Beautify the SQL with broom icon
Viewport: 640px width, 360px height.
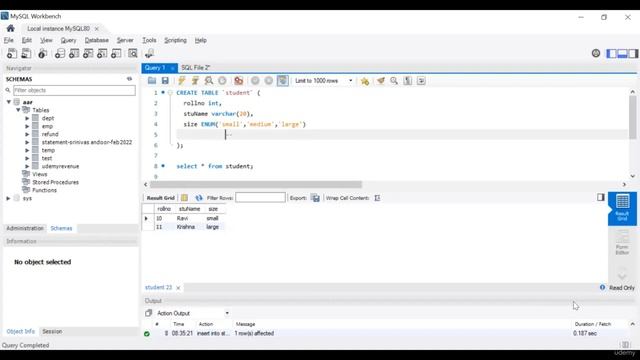click(x=381, y=81)
